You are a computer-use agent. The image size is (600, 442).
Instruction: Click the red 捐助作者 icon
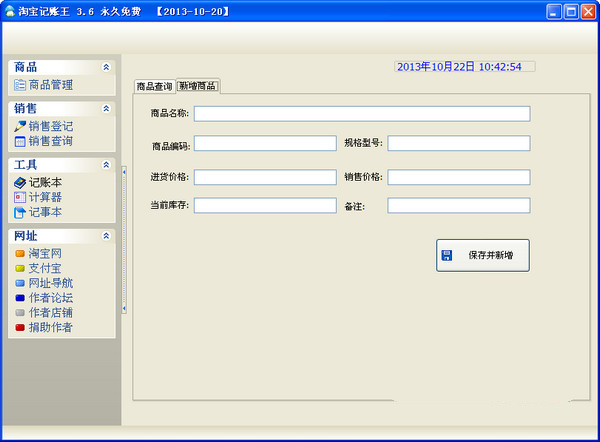20,328
